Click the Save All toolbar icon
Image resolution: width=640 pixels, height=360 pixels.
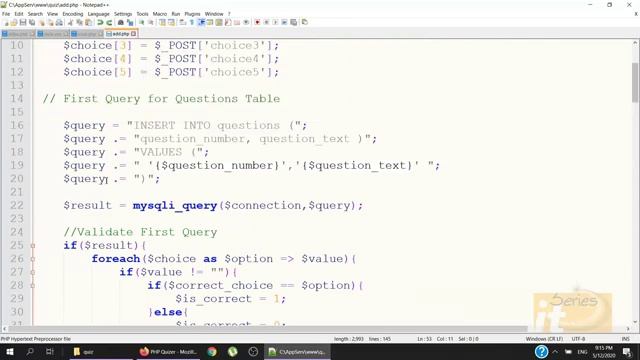click(32, 22)
